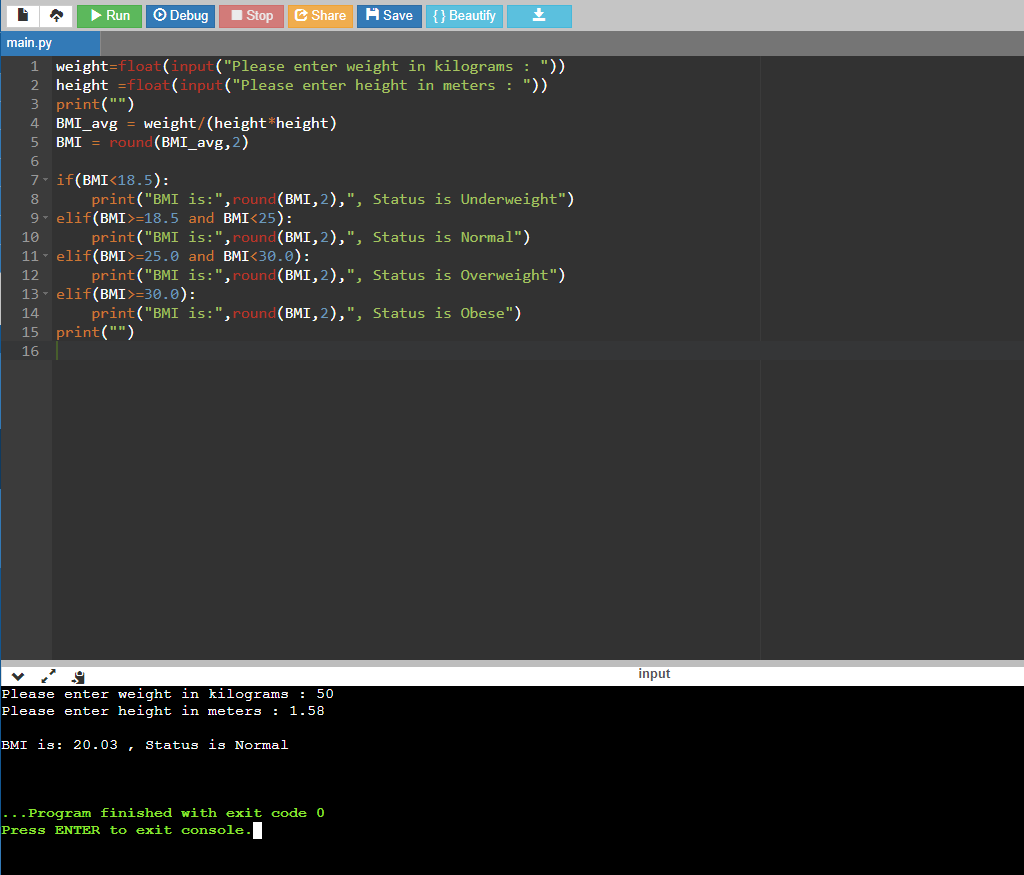Click the 'Status is Underweight' print statement

tap(332, 199)
